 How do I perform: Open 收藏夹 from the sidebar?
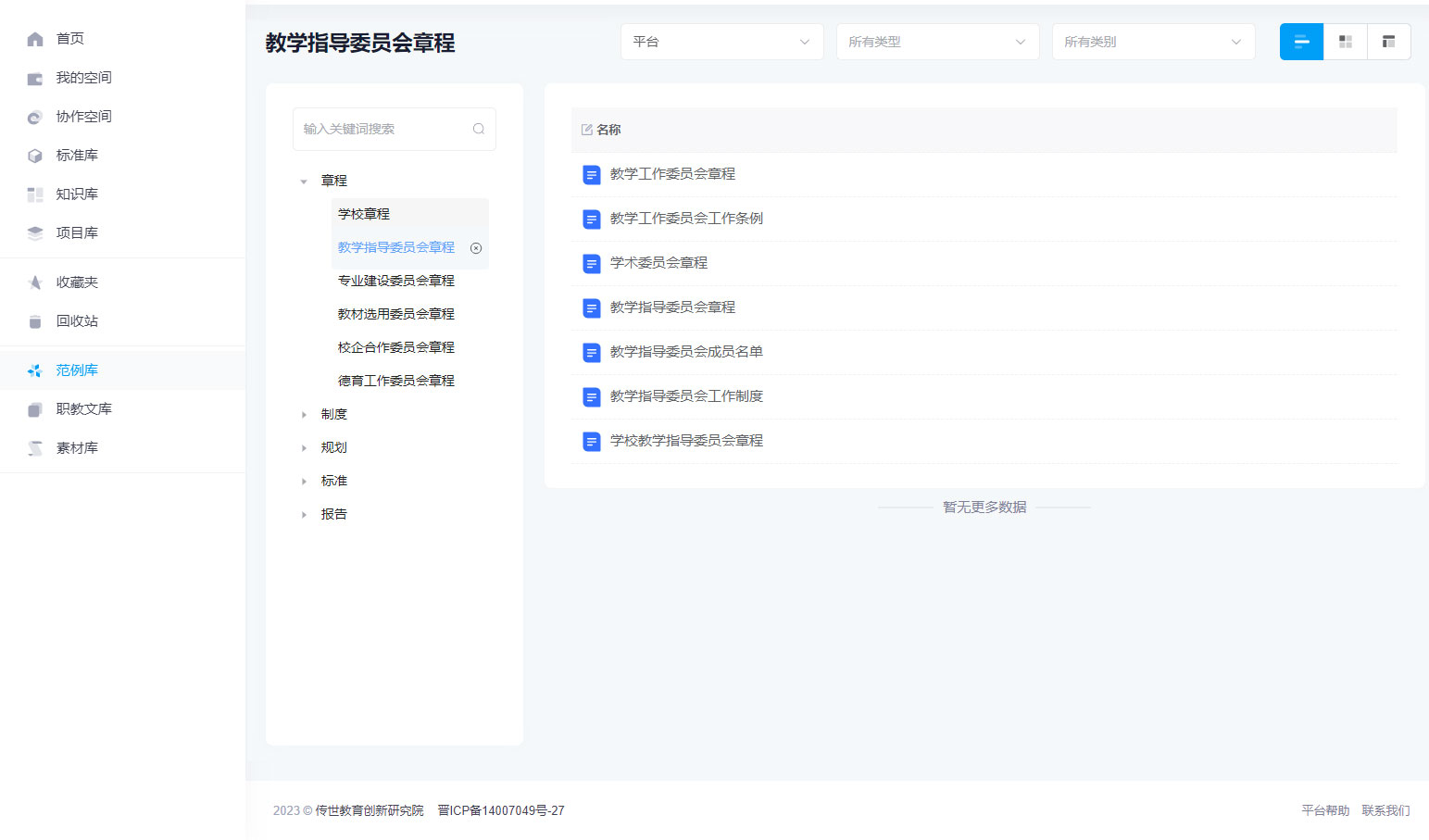pyautogui.click(x=77, y=282)
